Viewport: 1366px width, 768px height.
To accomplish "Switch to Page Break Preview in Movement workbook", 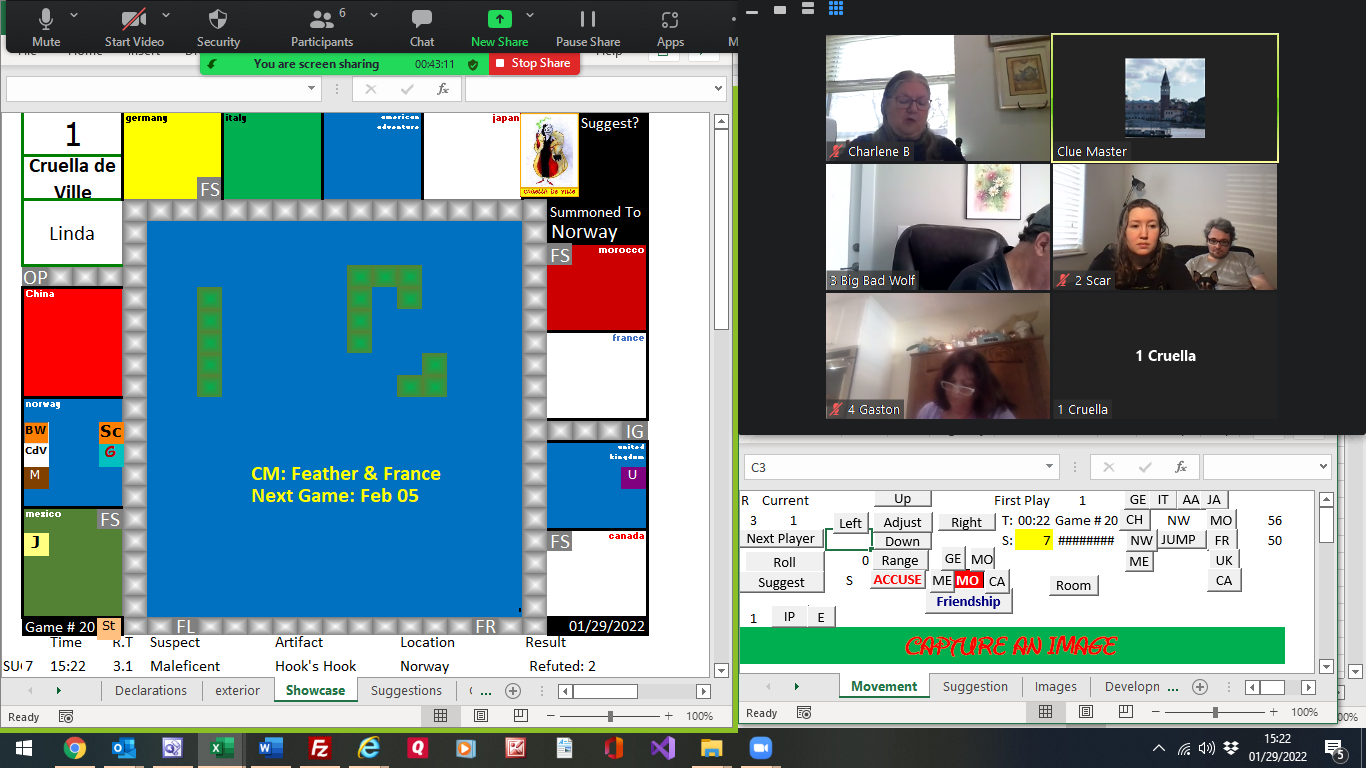I will point(1126,712).
